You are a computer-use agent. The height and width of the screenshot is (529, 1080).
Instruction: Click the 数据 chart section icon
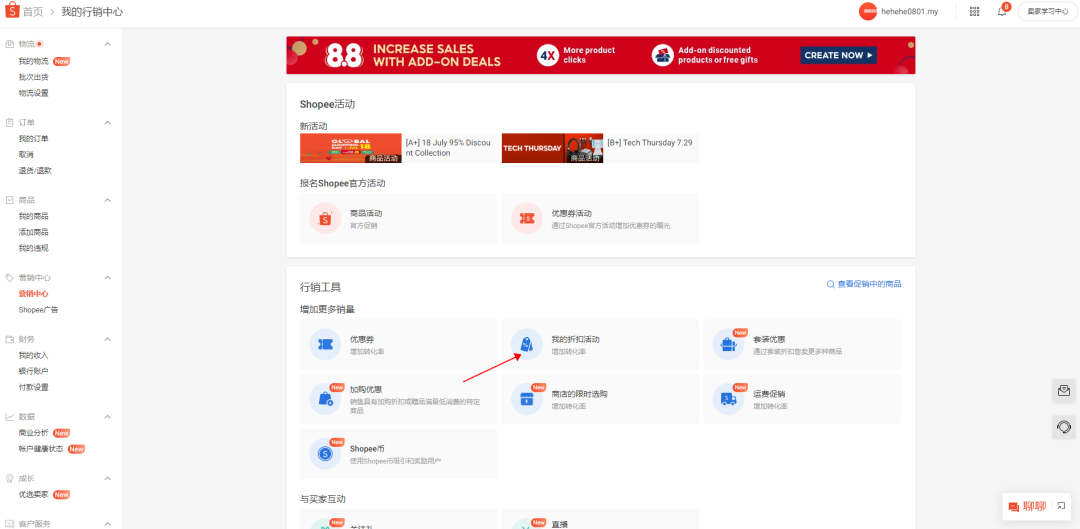click(x=10, y=417)
